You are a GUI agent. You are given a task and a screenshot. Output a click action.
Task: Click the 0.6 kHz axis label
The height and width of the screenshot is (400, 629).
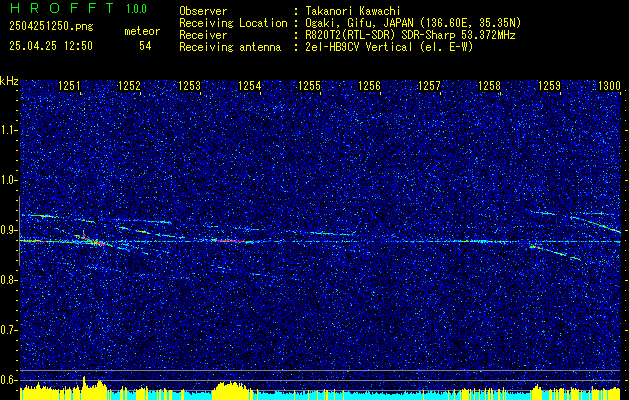point(9,380)
